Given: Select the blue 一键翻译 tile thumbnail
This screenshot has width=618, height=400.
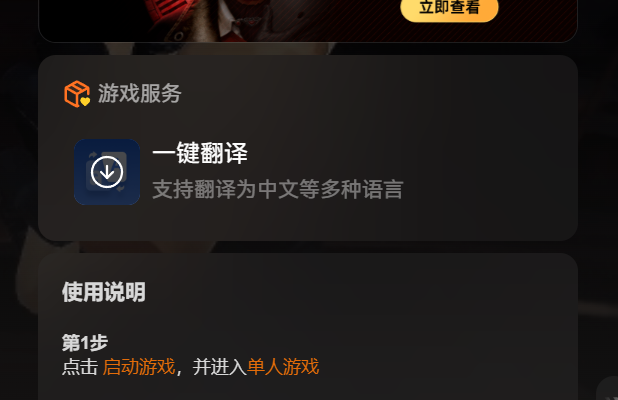Looking at the screenshot, I should coord(107,172).
